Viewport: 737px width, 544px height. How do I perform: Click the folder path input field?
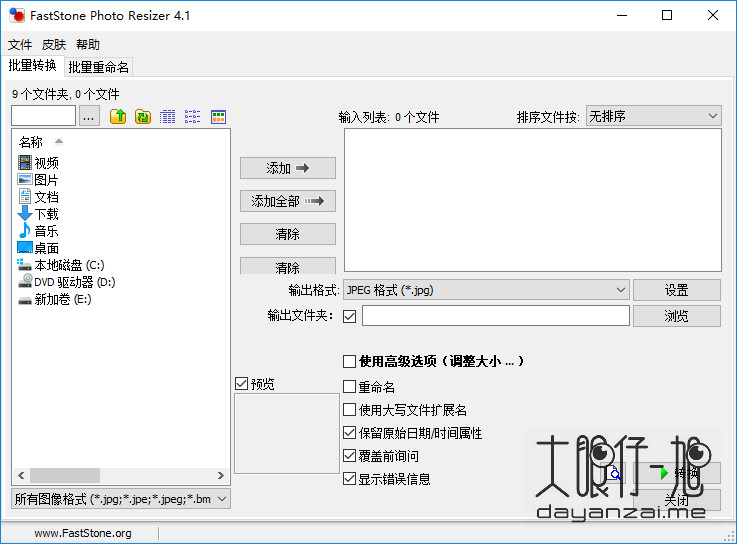pos(43,116)
